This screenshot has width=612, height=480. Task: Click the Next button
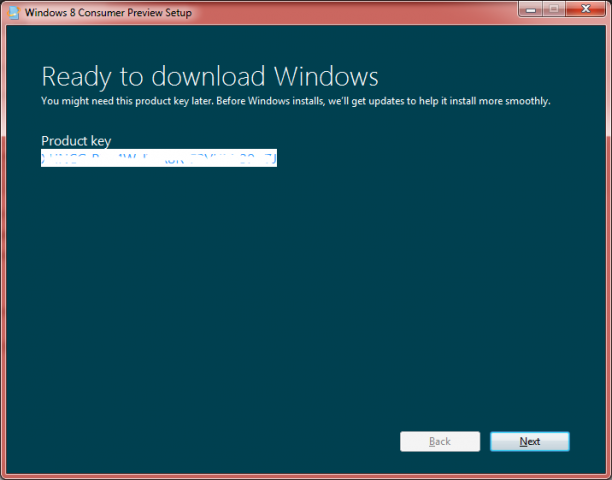click(530, 441)
